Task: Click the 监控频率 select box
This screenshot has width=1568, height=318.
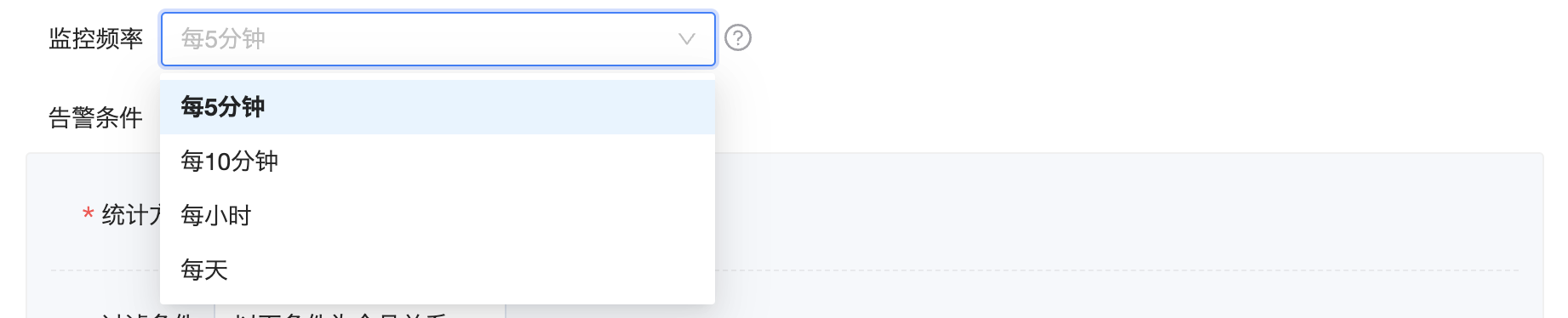Action: (438, 39)
